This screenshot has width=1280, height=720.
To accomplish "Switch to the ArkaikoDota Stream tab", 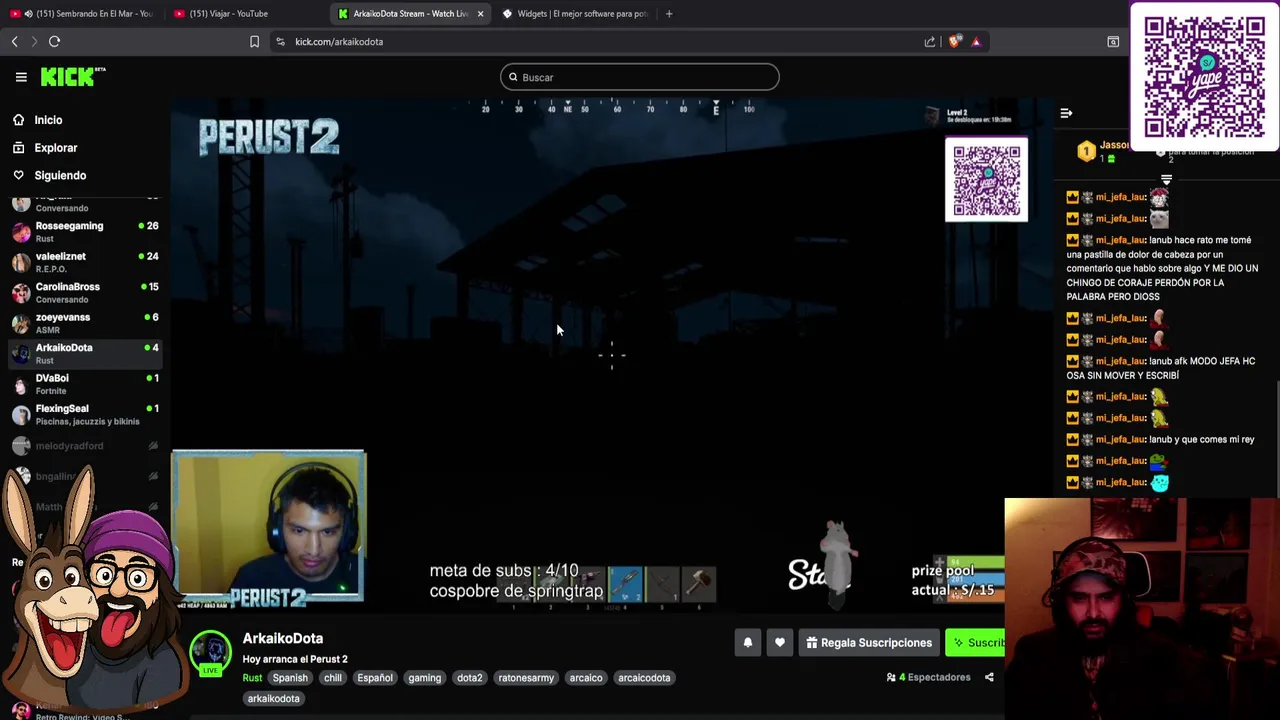I will [410, 14].
